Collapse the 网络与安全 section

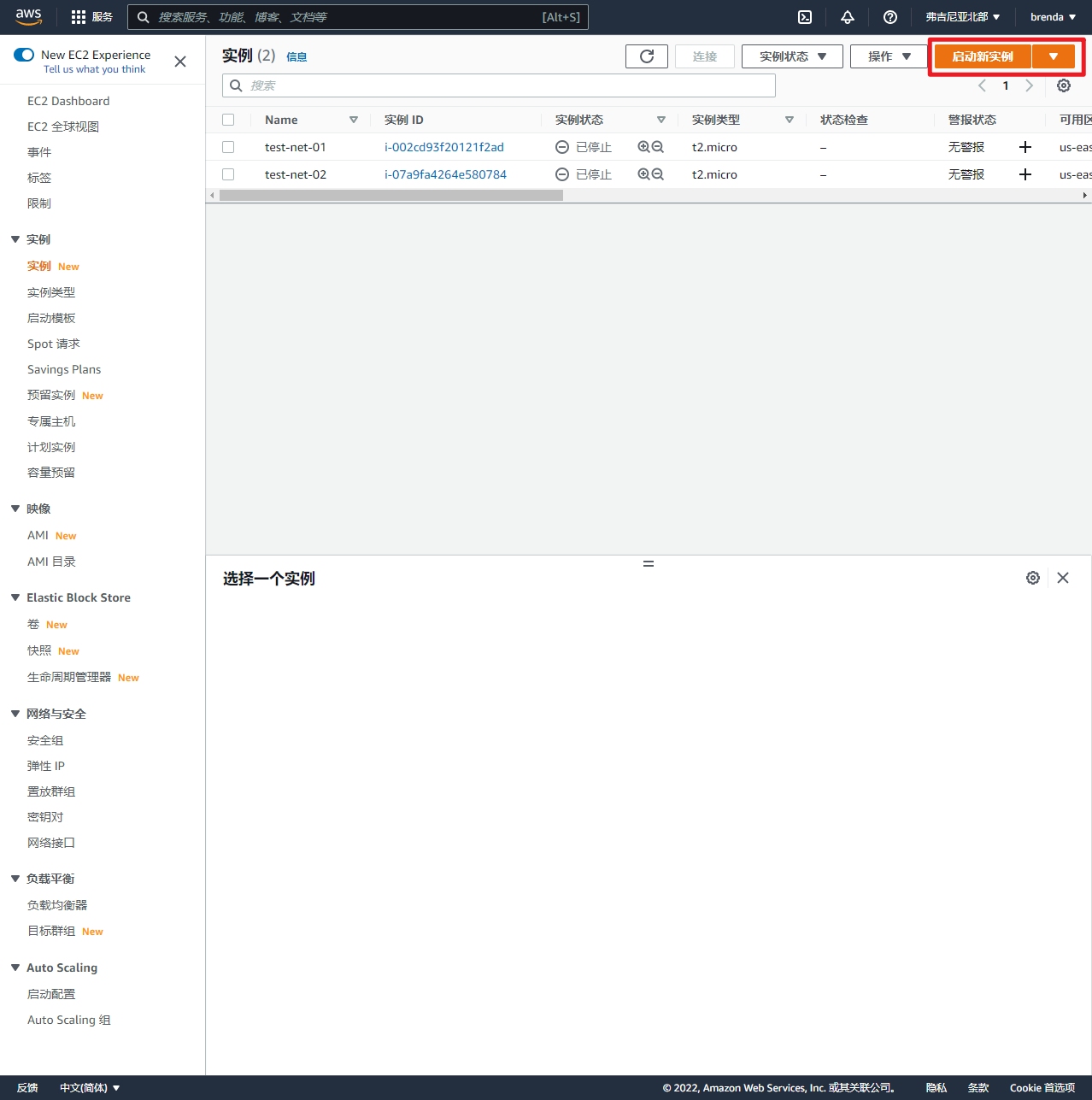tap(15, 714)
